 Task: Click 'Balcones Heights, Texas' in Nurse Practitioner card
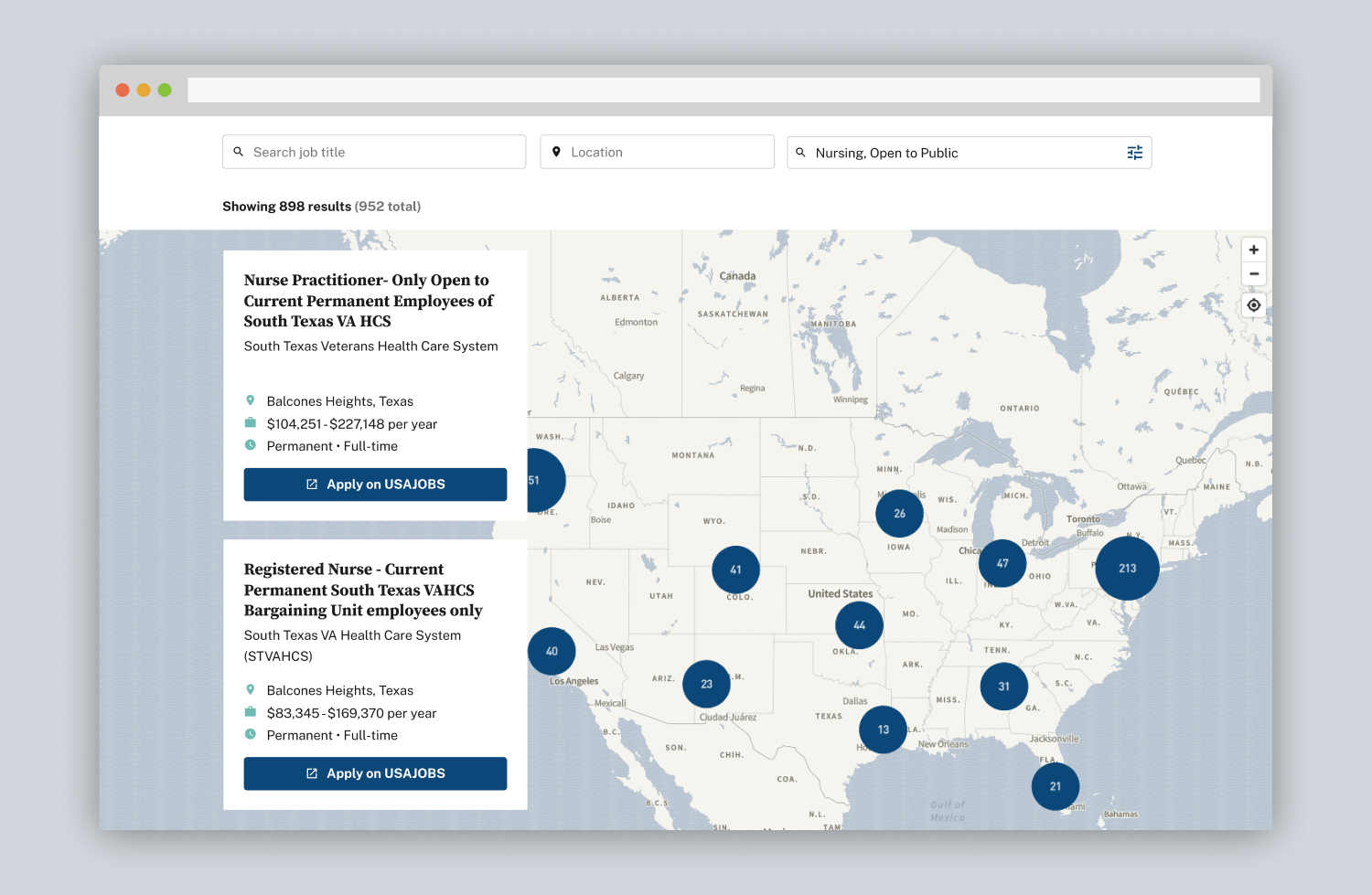coord(340,401)
